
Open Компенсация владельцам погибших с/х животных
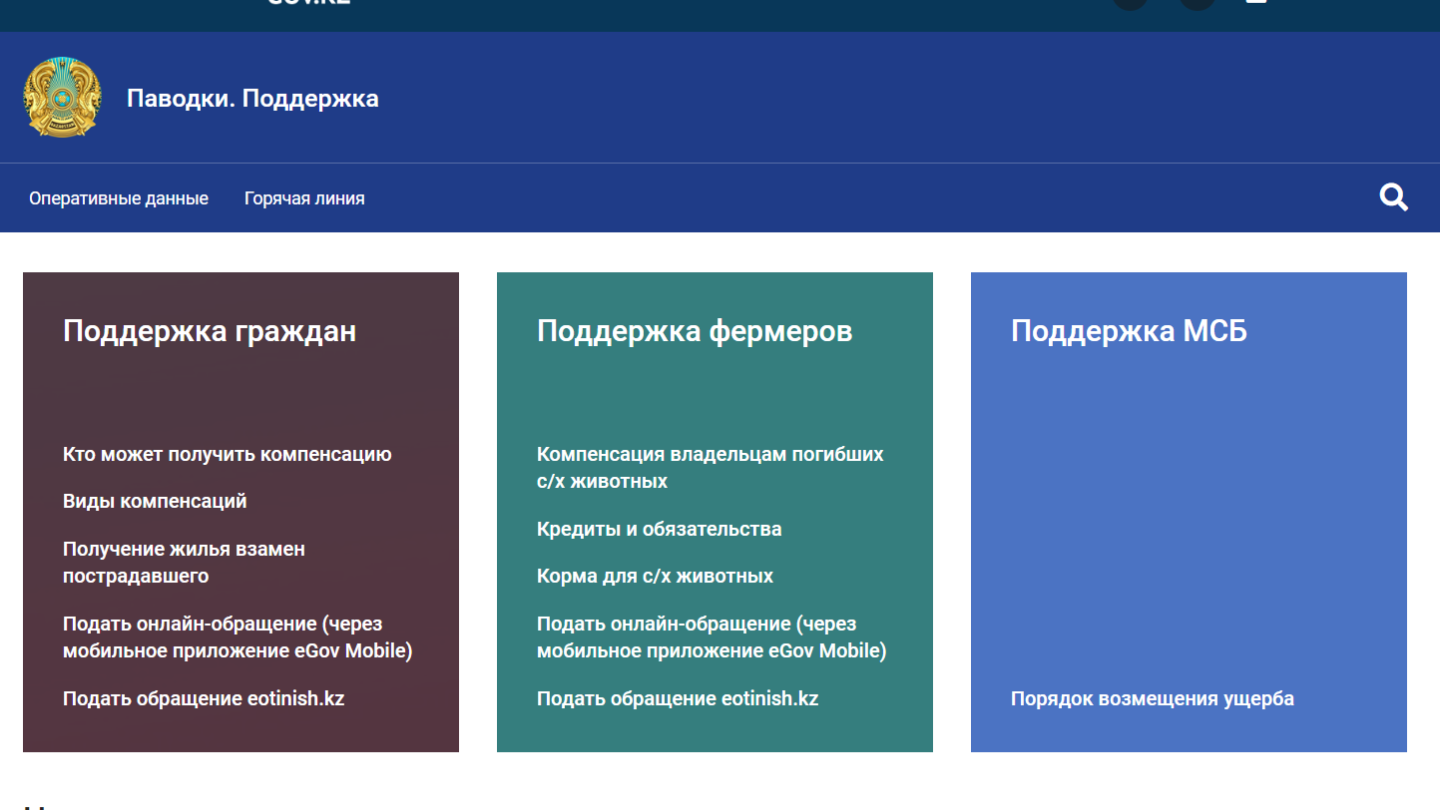(709, 467)
